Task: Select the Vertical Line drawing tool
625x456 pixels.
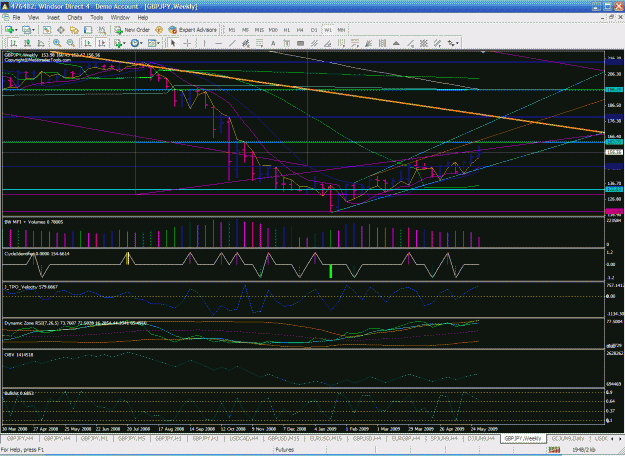Action: 204,43
